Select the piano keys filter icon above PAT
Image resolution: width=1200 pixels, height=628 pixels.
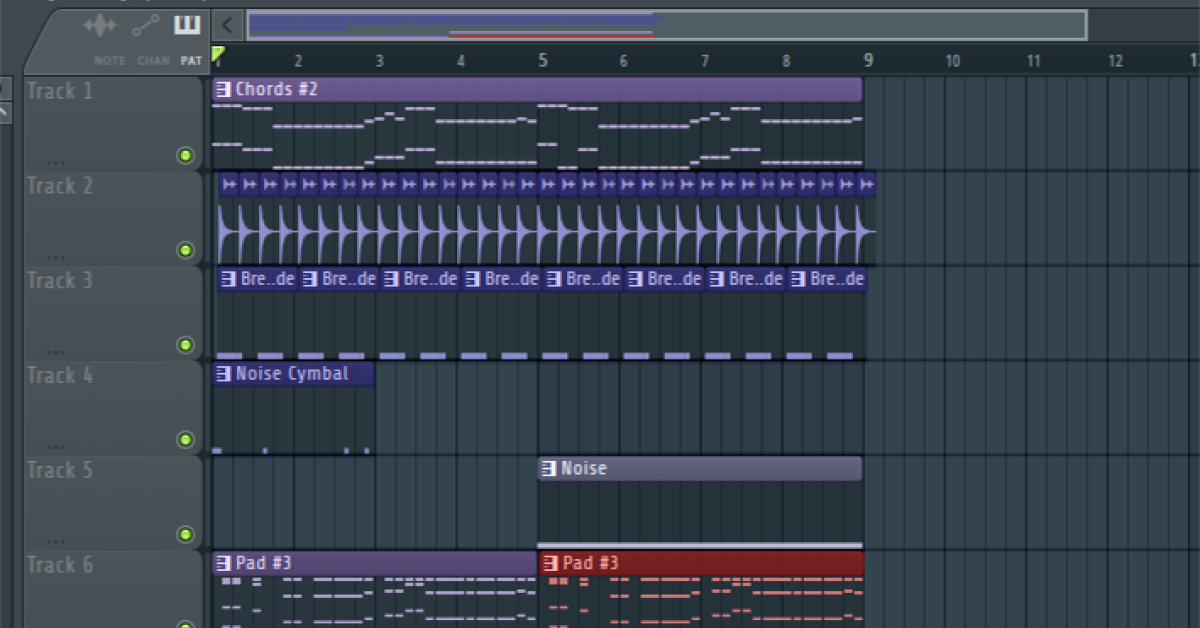[x=187, y=26]
